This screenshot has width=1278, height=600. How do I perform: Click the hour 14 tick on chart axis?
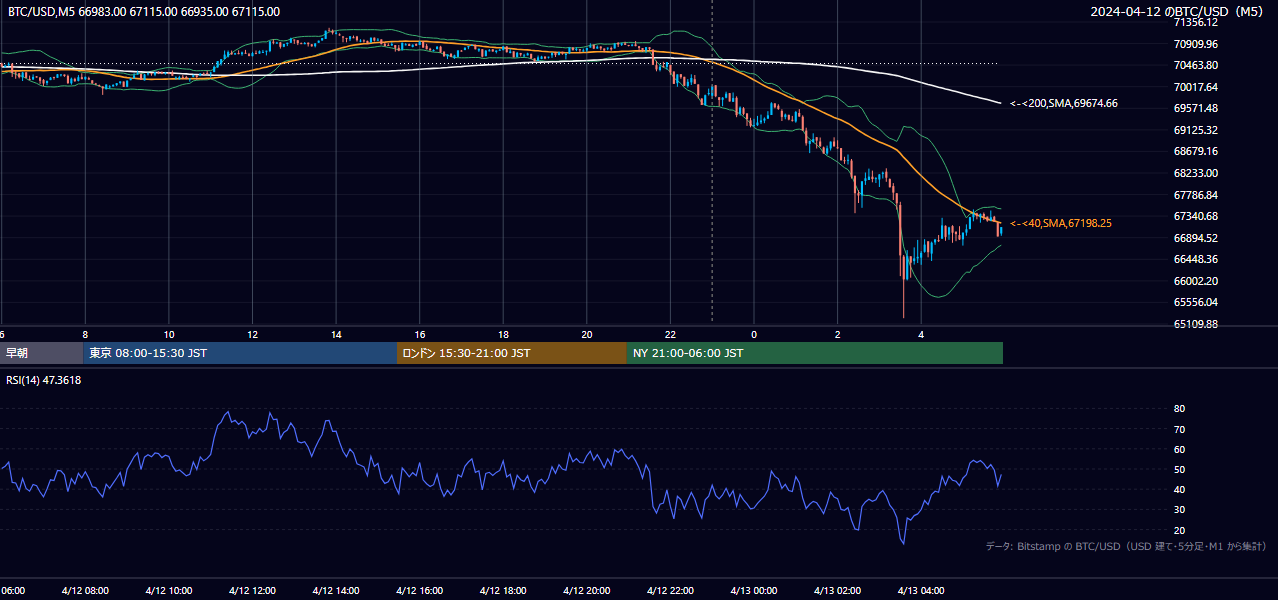click(336, 334)
